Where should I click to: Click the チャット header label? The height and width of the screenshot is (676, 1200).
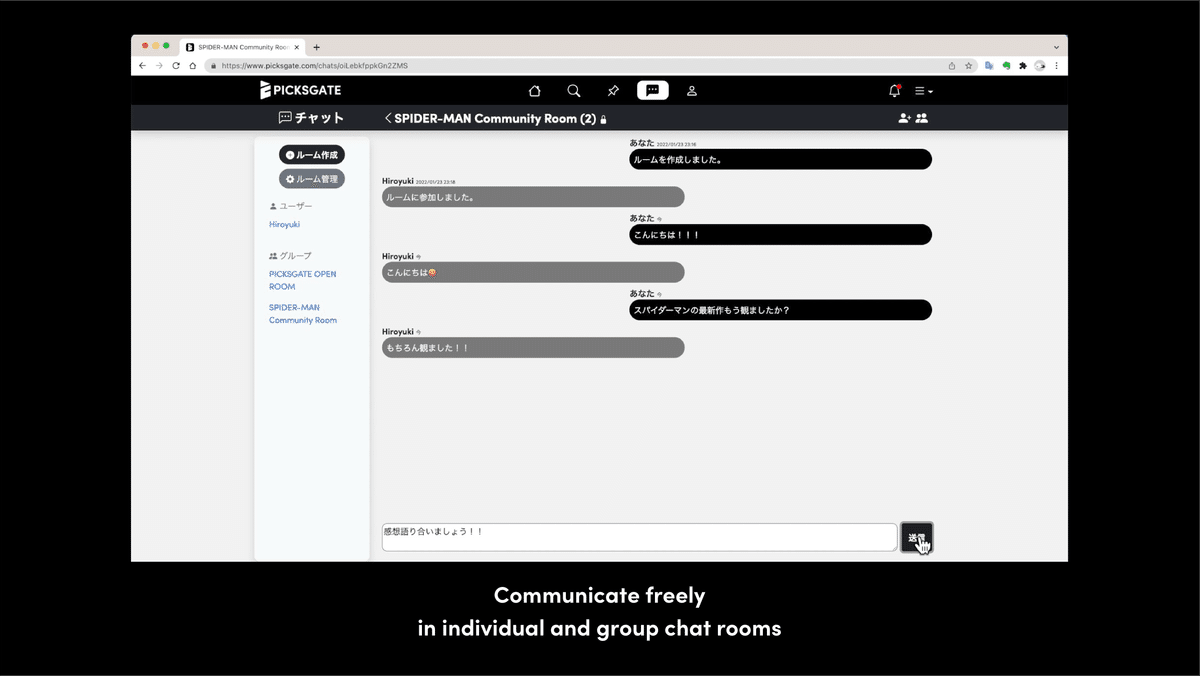pyautogui.click(x=311, y=118)
